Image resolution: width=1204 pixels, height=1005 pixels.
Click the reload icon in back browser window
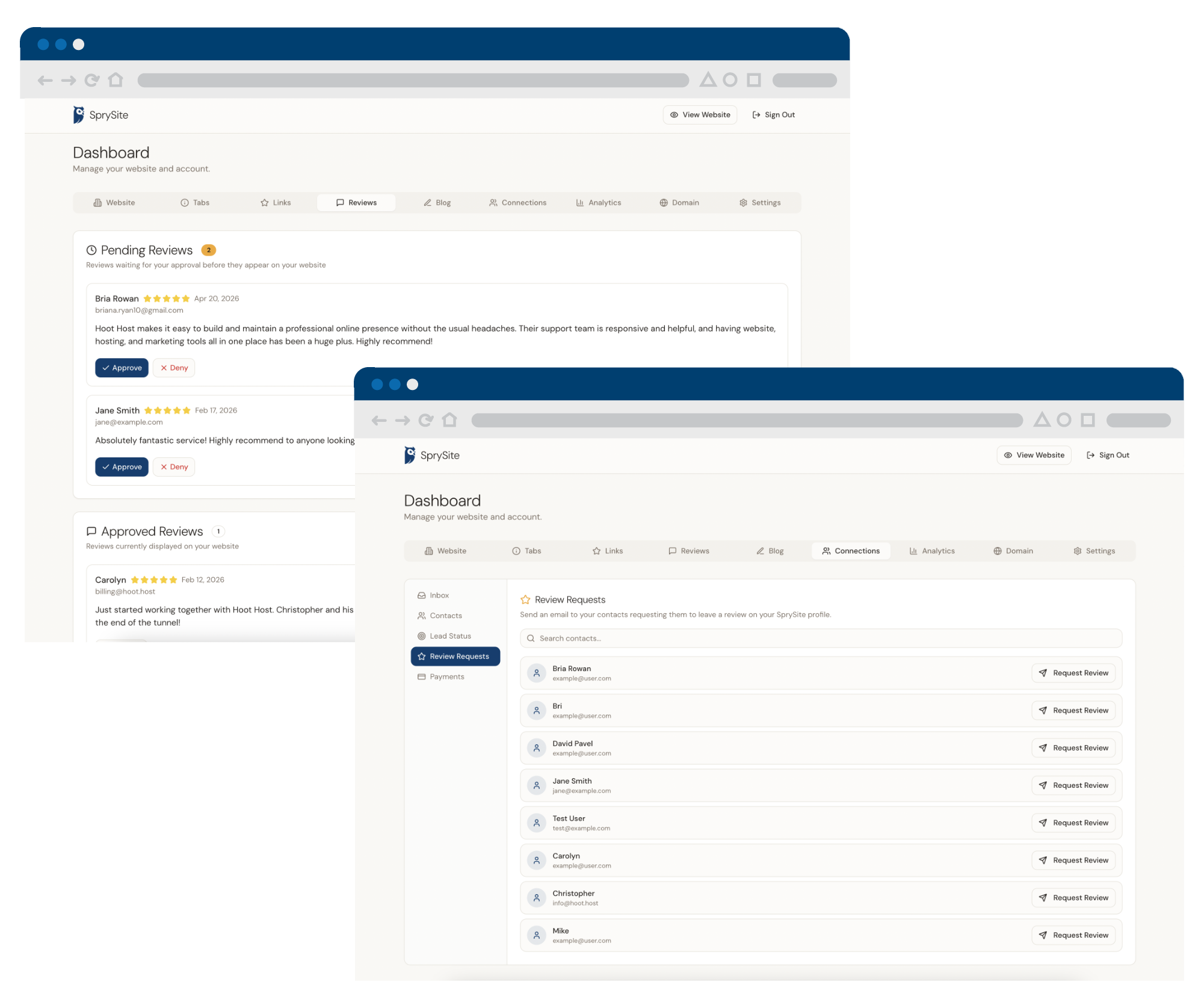click(91, 80)
